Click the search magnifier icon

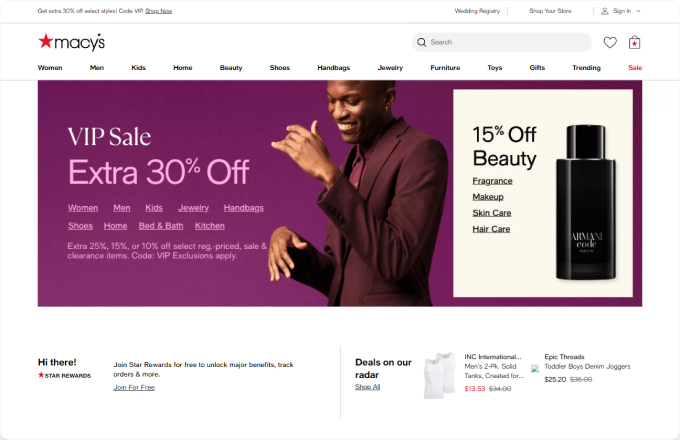coord(422,42)
